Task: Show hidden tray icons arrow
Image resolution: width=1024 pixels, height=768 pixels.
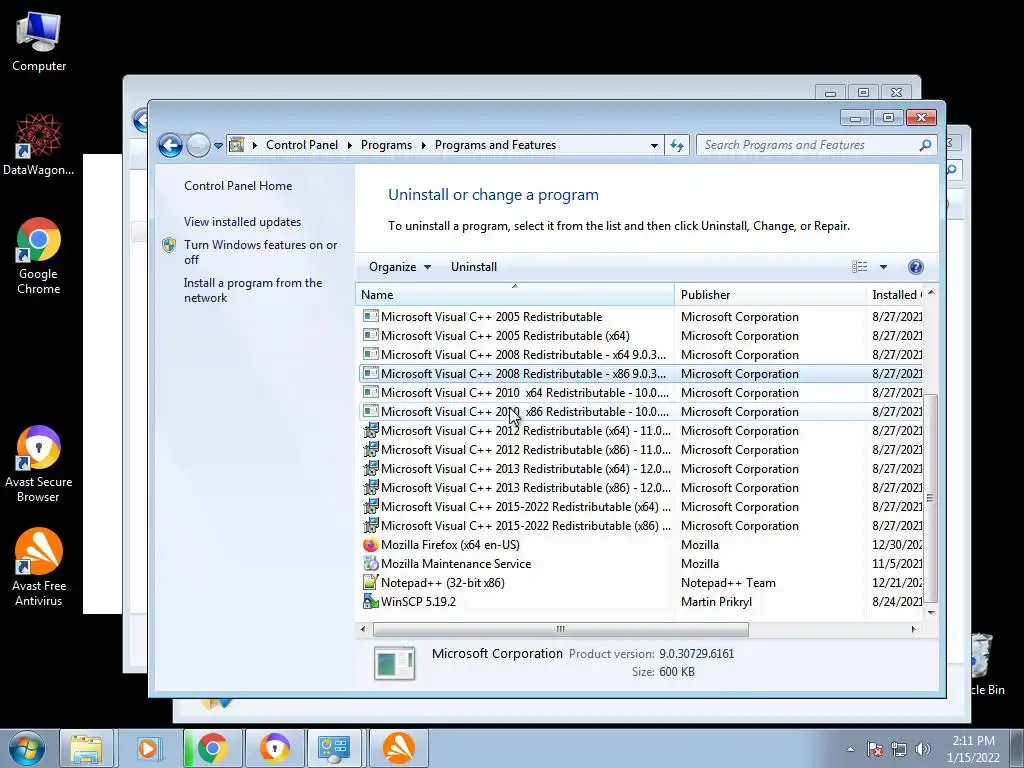Action: point(850,749)
